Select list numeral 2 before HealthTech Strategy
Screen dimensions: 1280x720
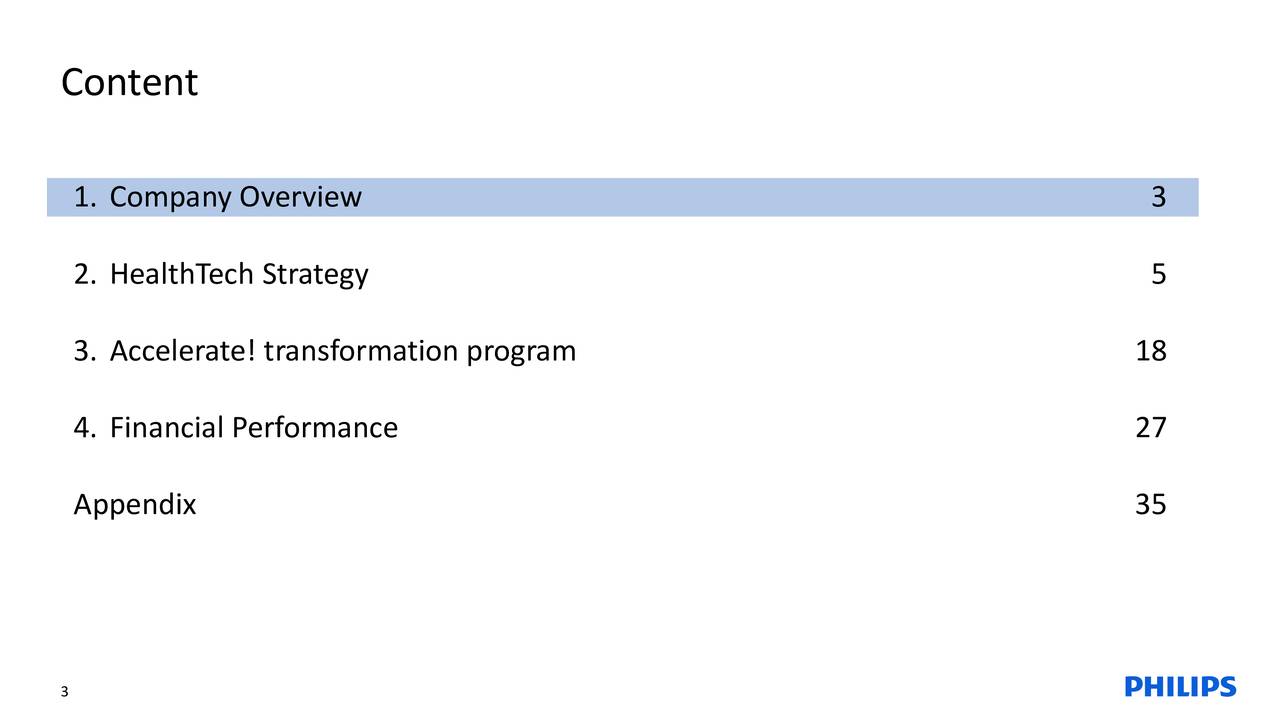click(84, 275)
